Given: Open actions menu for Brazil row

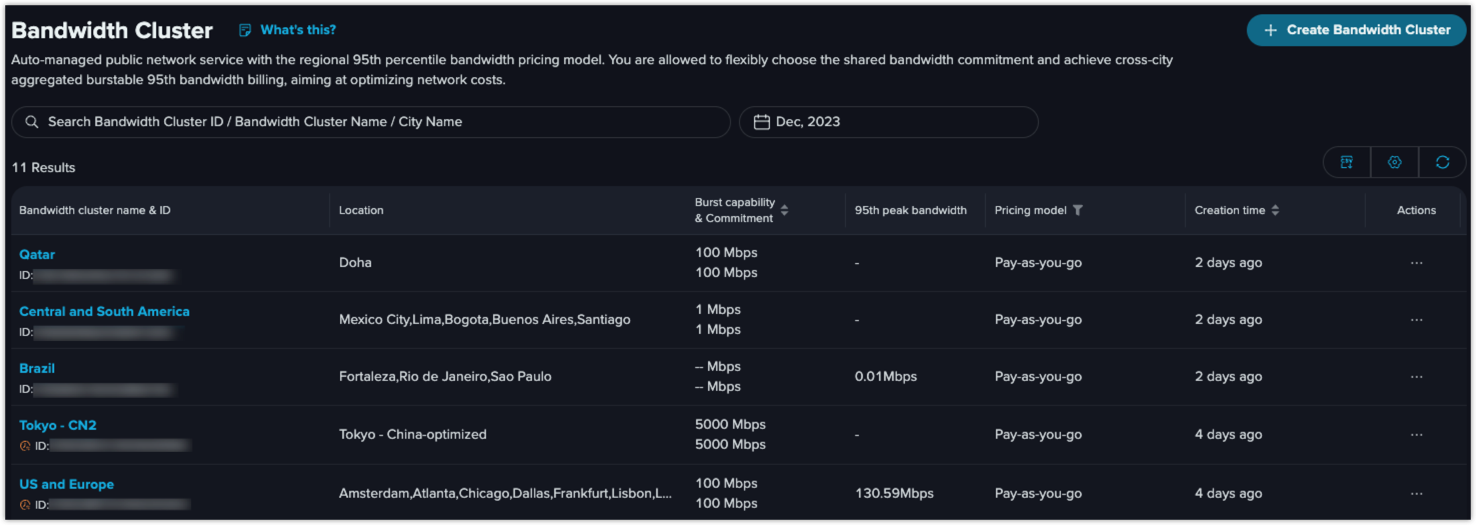Looking at the screenshot, I should [x=1416, y=377].
